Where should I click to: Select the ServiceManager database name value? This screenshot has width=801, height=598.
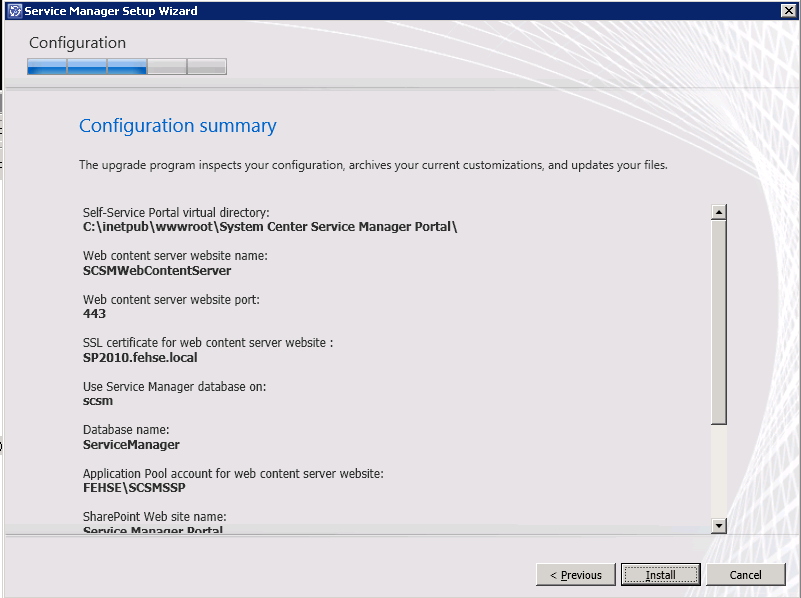pos(131,445)
